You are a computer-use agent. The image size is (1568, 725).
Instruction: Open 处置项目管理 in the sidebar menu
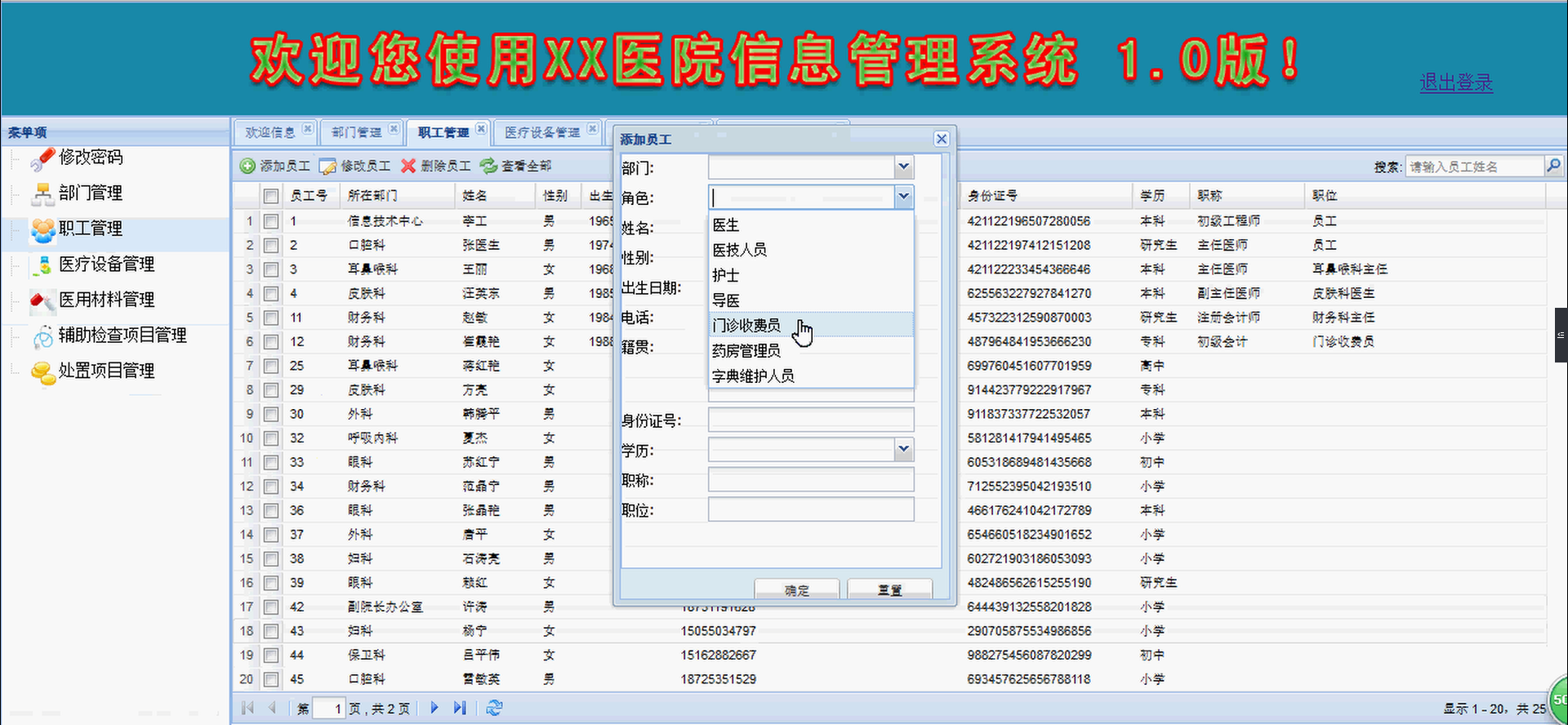pyautogui.click(x=106, y=371)
